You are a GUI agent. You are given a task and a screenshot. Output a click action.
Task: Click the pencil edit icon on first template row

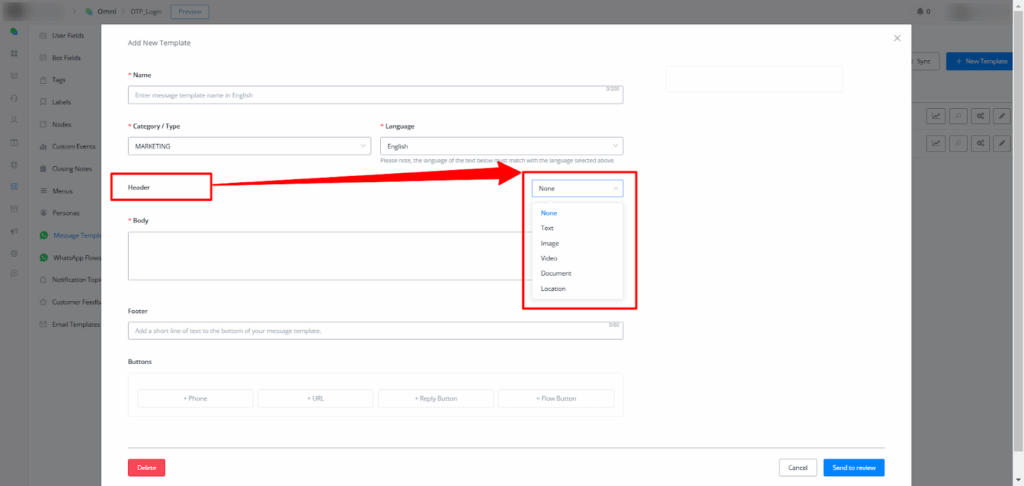click(x=1003, y=116)
